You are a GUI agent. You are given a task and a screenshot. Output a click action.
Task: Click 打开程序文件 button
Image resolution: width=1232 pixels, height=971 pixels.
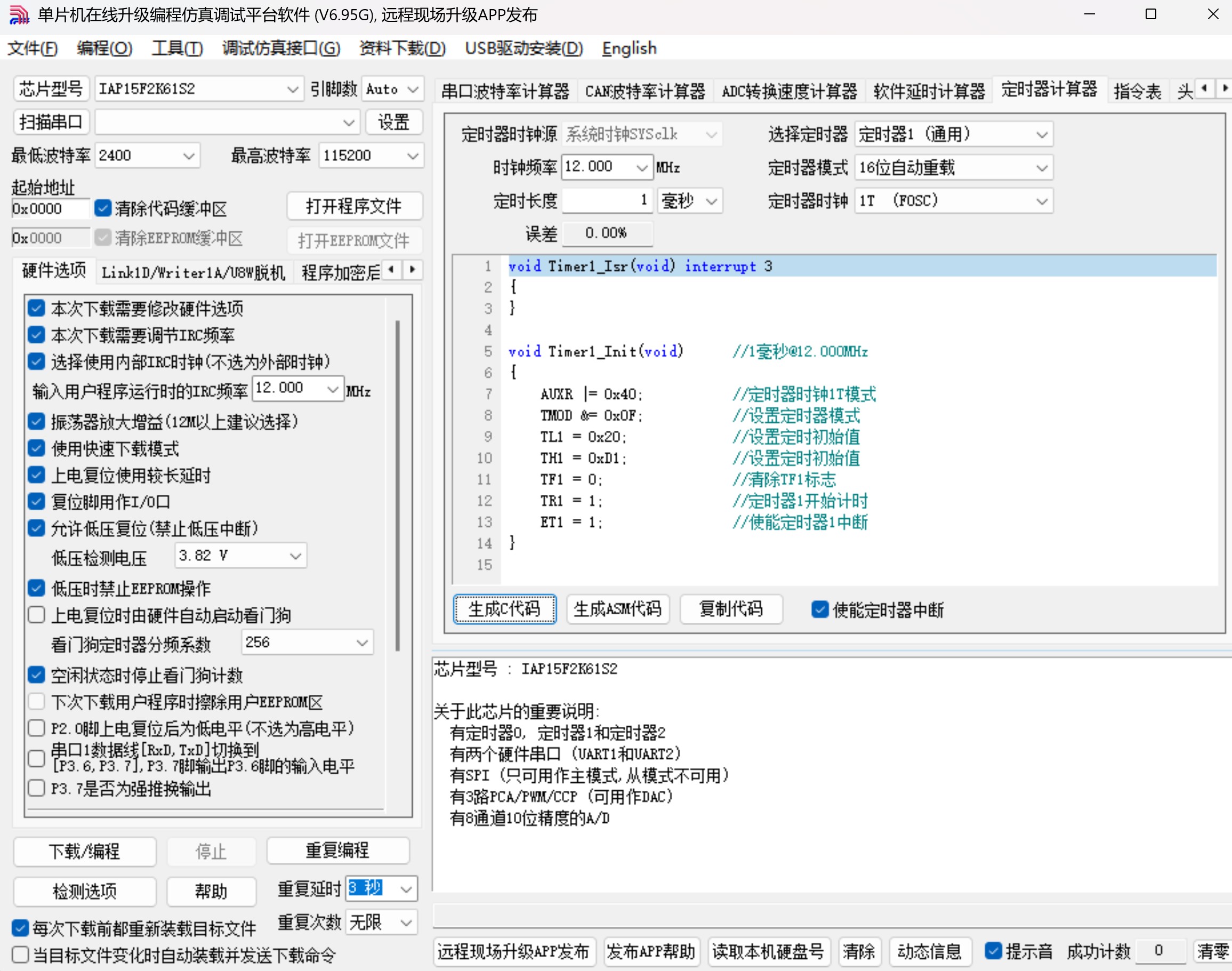(x=355, y=206)
